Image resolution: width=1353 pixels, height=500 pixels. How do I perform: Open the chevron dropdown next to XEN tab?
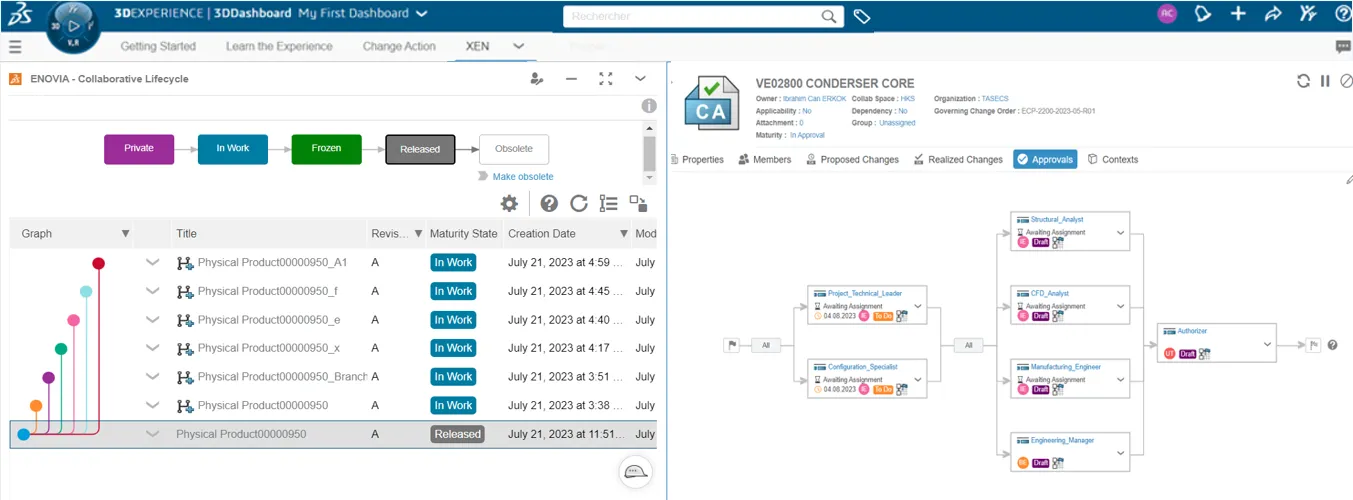518,46
